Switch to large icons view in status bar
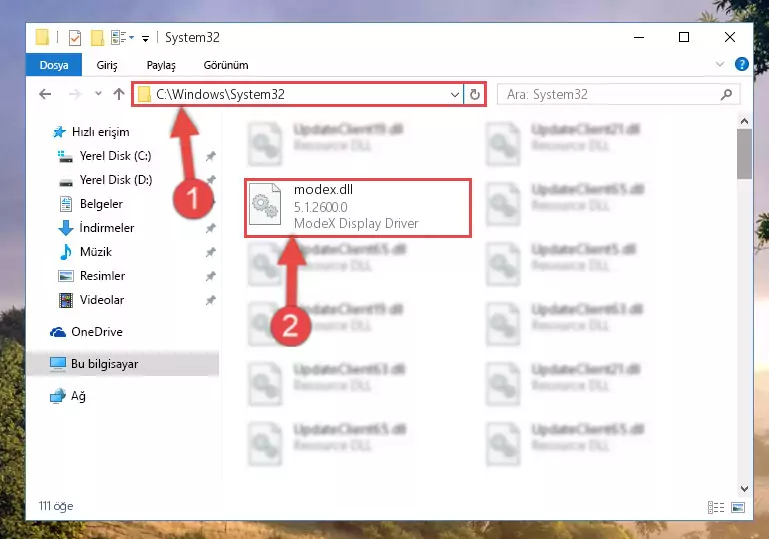This screenshot has width=769, height=539. 738,507
